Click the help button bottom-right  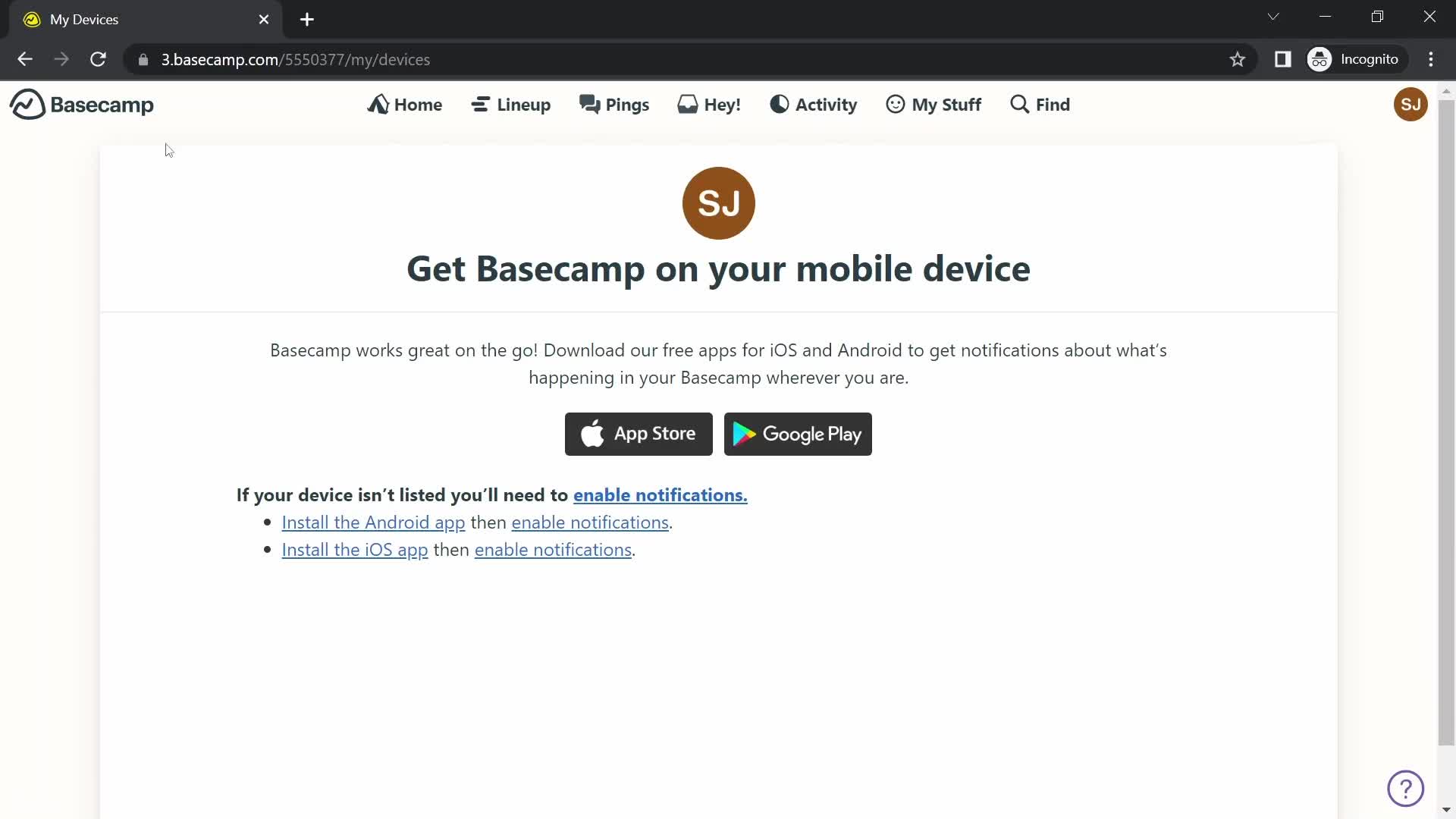click(x=1406, y=789)
